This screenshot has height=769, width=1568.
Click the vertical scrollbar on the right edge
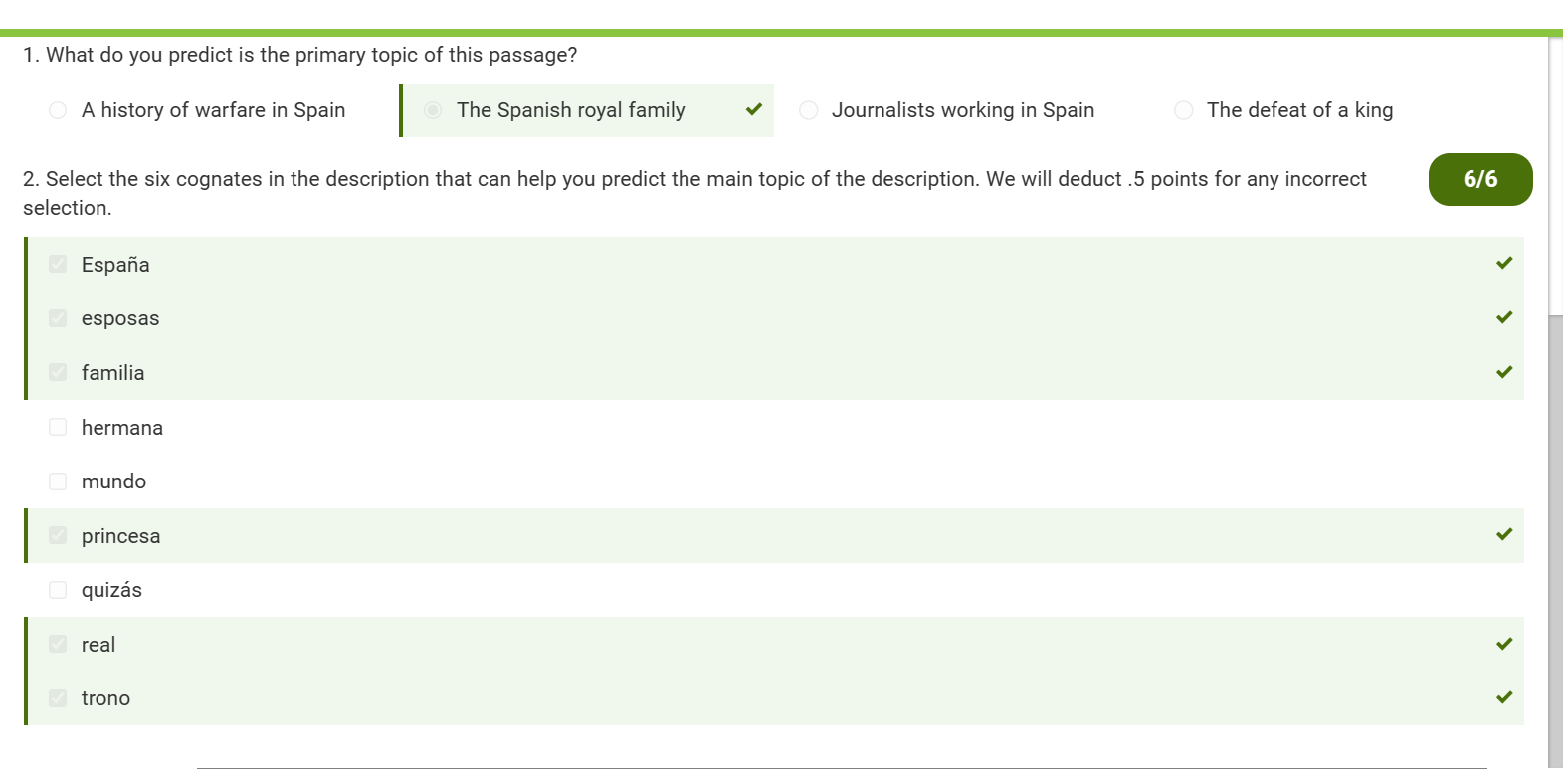click(x=1555, y=537)
